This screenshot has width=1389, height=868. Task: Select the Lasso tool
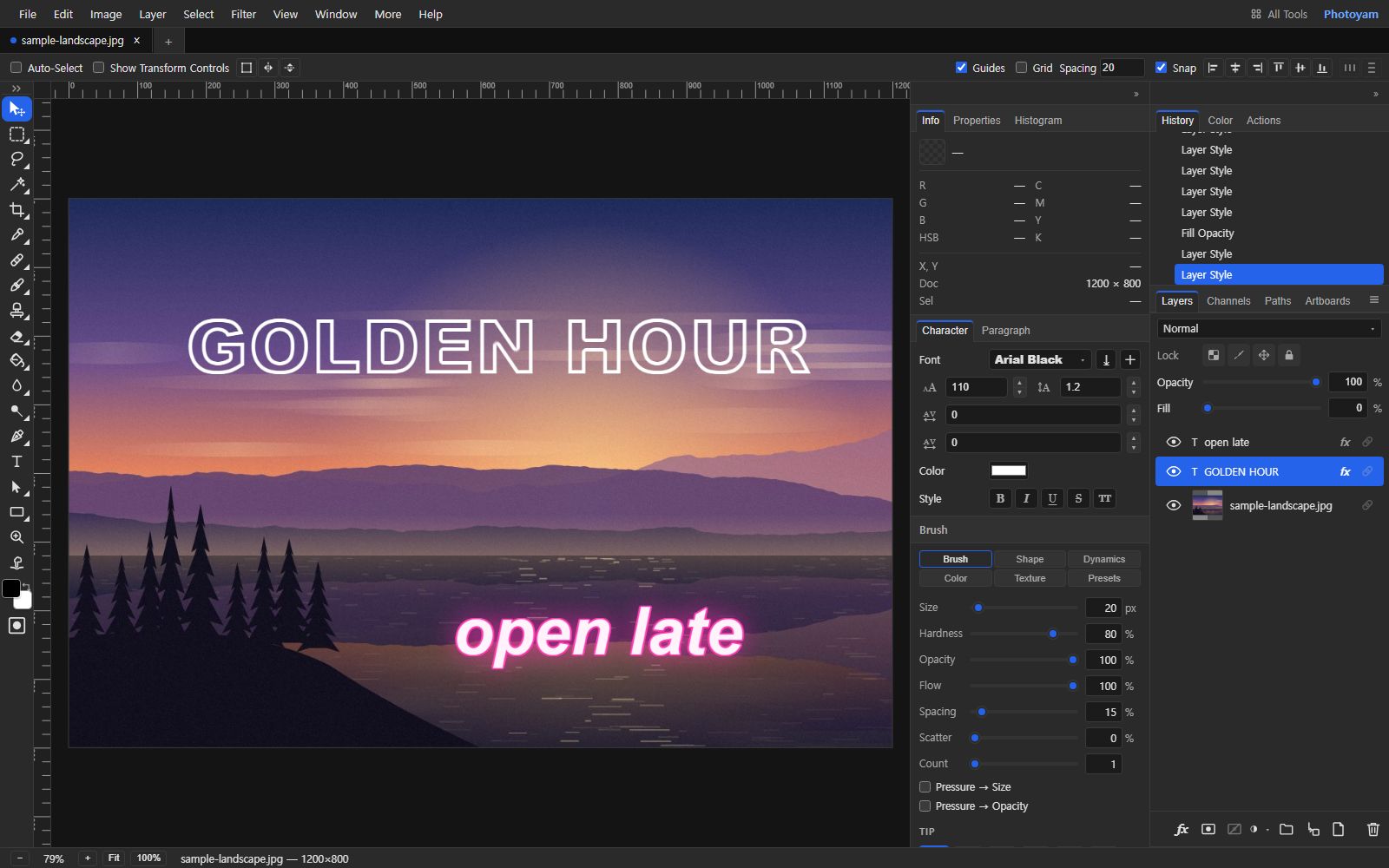tap(16, 159)
